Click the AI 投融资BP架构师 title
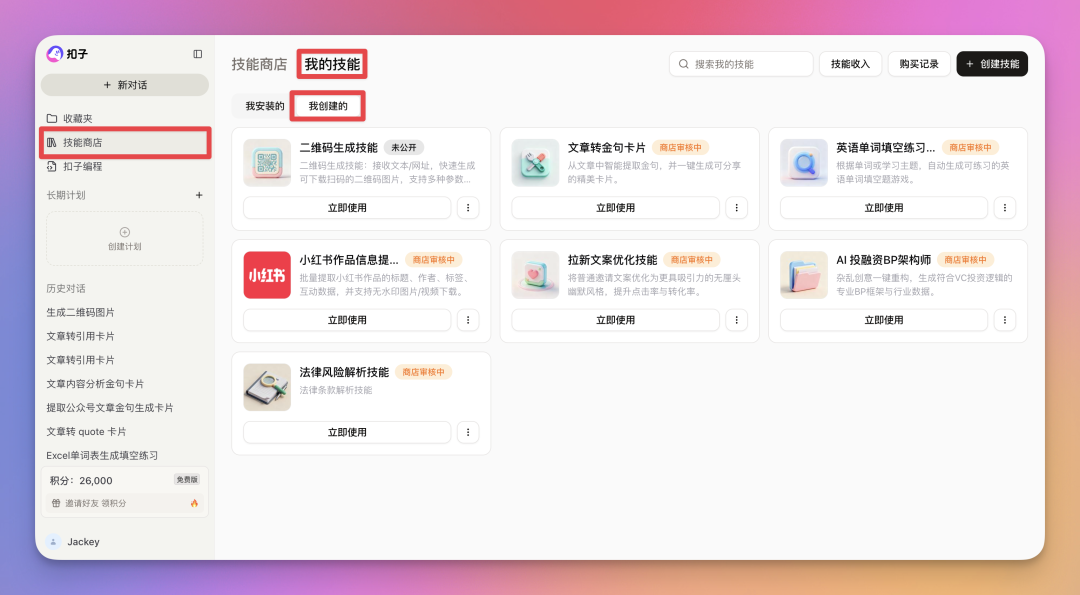This screenshot has width=1080, height=595. pos(884,260)
